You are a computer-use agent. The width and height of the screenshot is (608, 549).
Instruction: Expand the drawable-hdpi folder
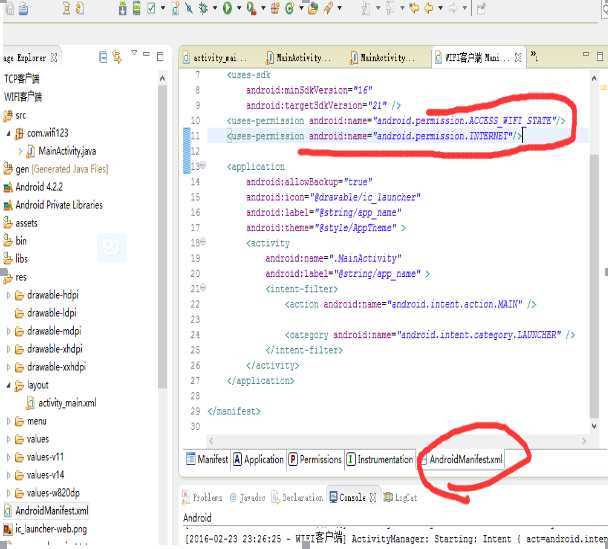9,295
